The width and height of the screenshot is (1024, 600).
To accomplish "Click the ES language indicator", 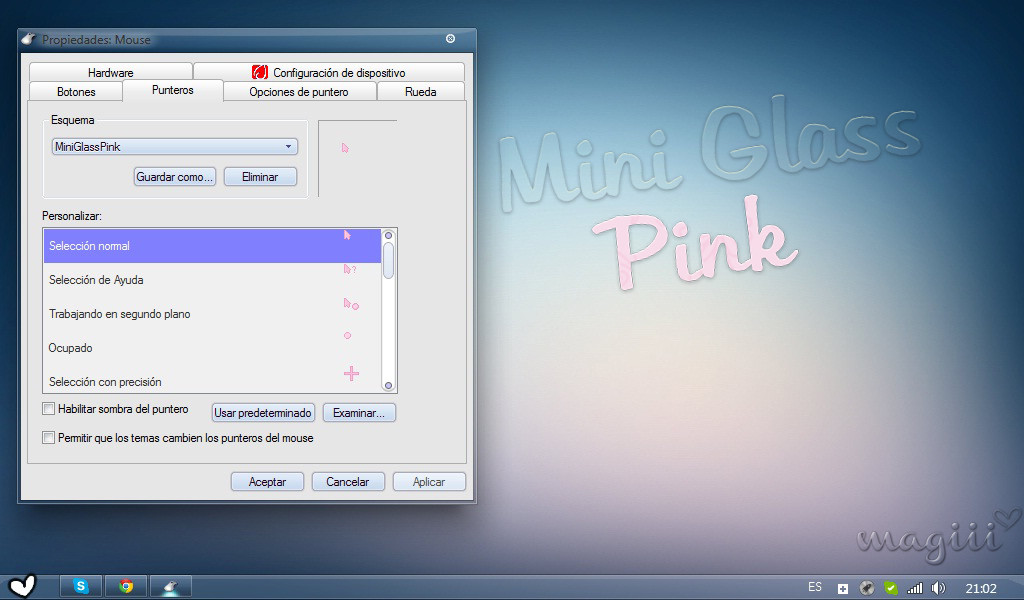I will pos(815,587).
